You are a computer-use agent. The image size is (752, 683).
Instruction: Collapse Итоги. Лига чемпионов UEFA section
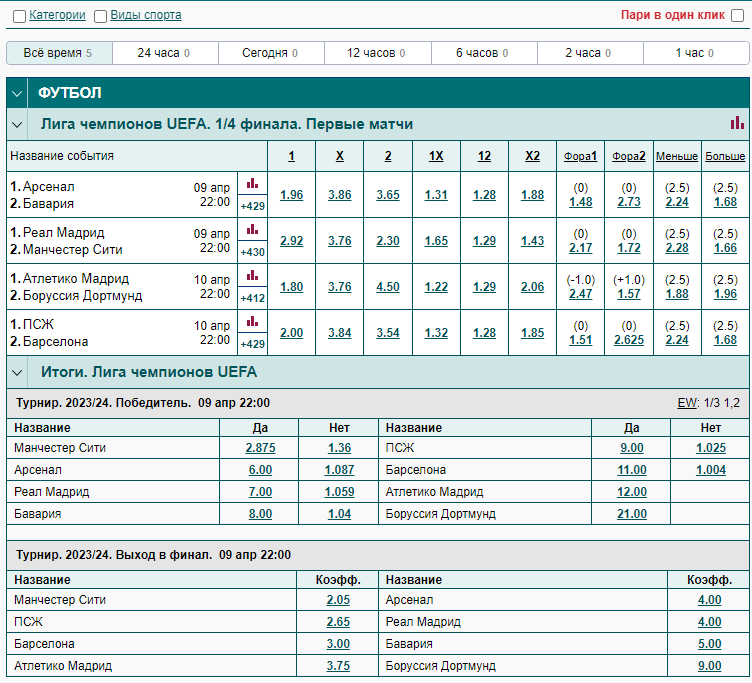pyautogui.click(x=17, y=372)
